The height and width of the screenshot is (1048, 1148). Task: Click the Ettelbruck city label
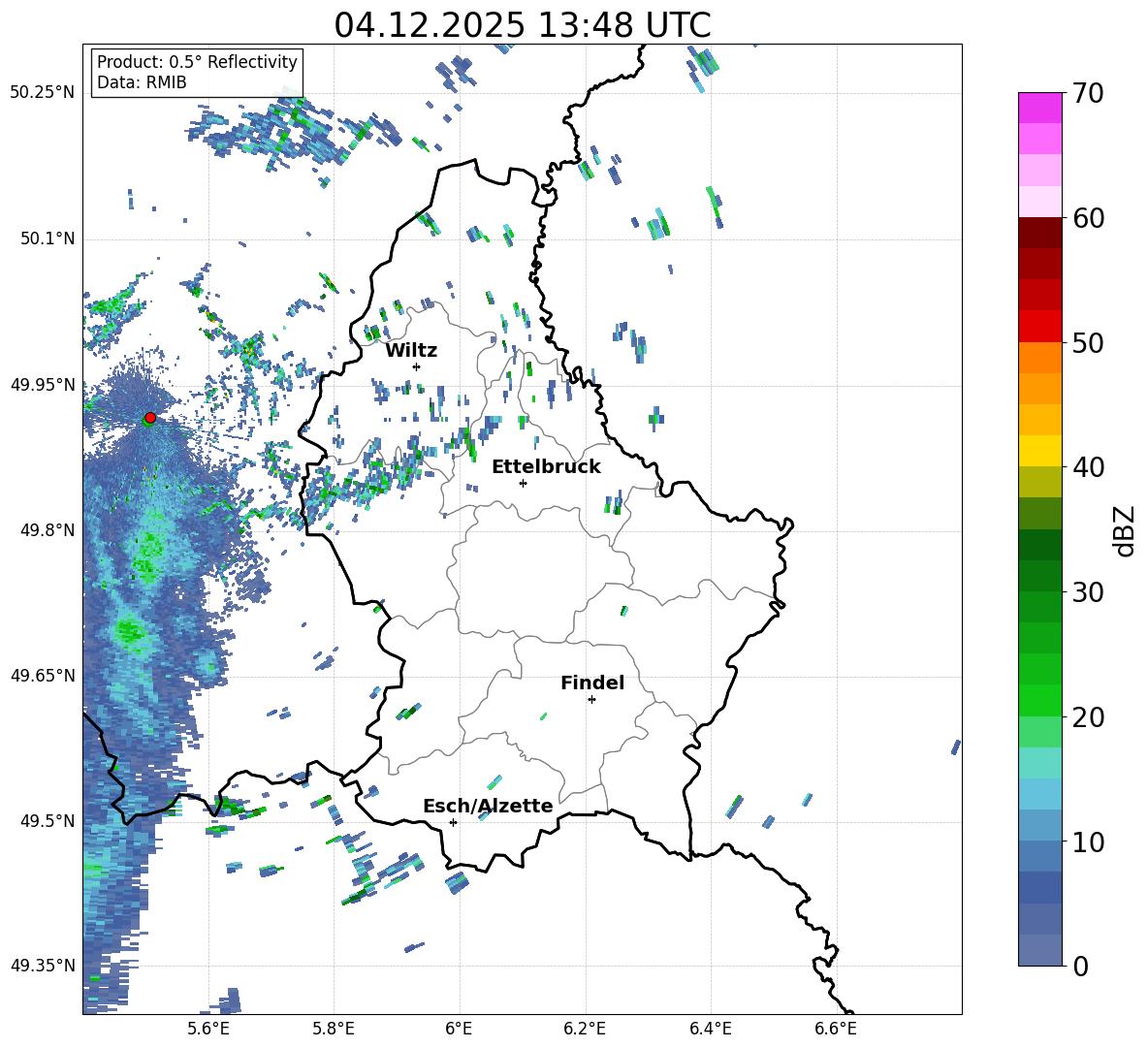pyautogui.click(x=546, y=467)
